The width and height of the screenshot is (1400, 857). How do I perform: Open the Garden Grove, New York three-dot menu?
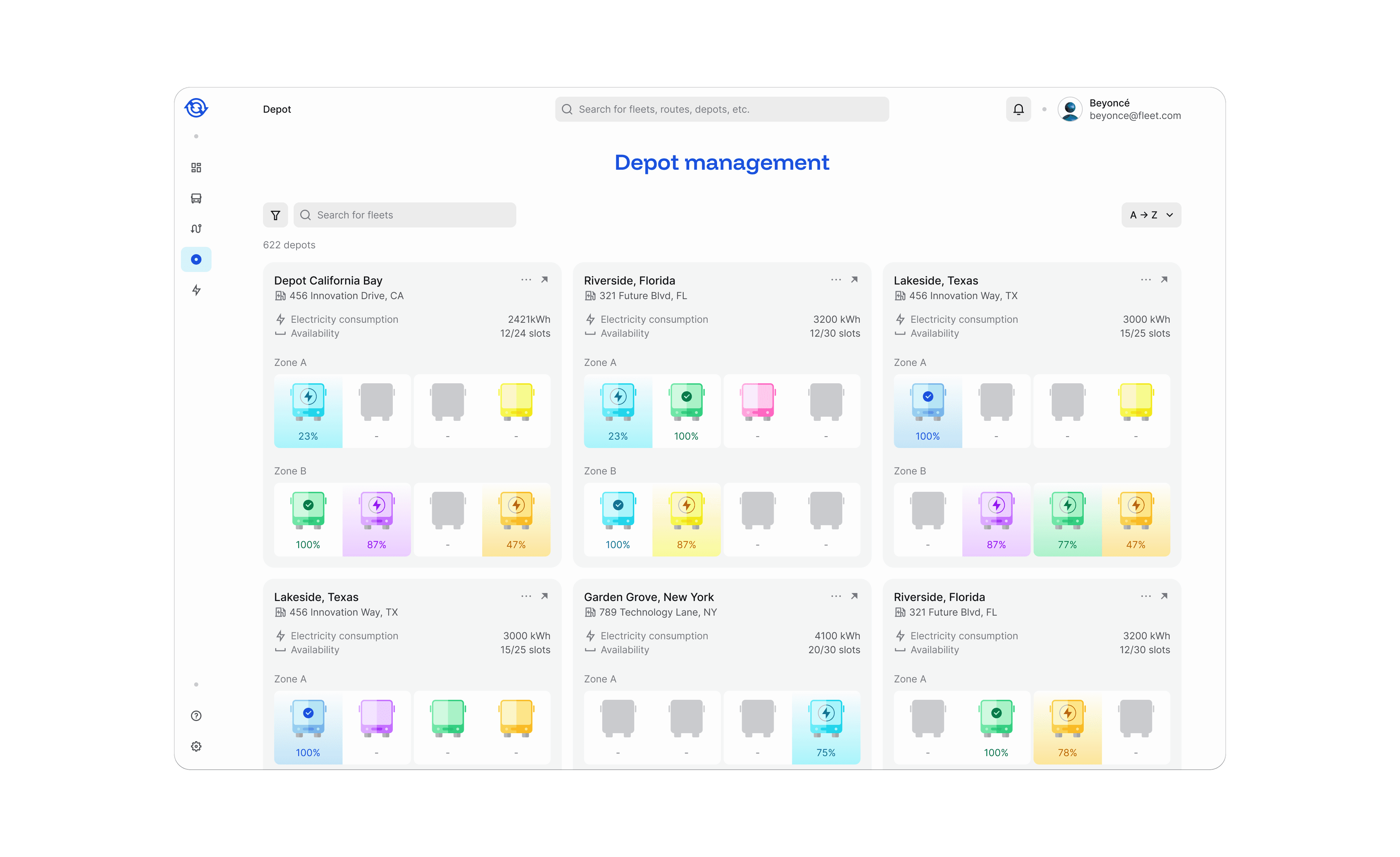pyautogui.click(x=836, y=596)
